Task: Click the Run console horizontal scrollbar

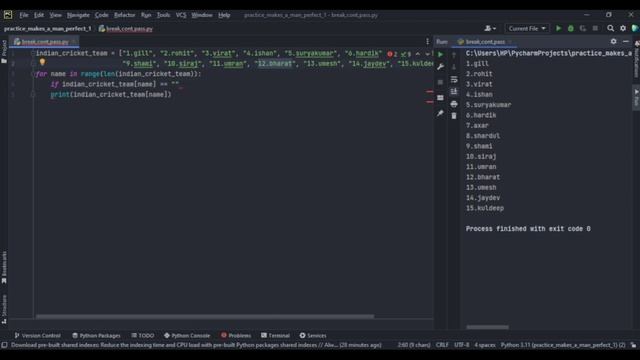Action: point(487,327)
